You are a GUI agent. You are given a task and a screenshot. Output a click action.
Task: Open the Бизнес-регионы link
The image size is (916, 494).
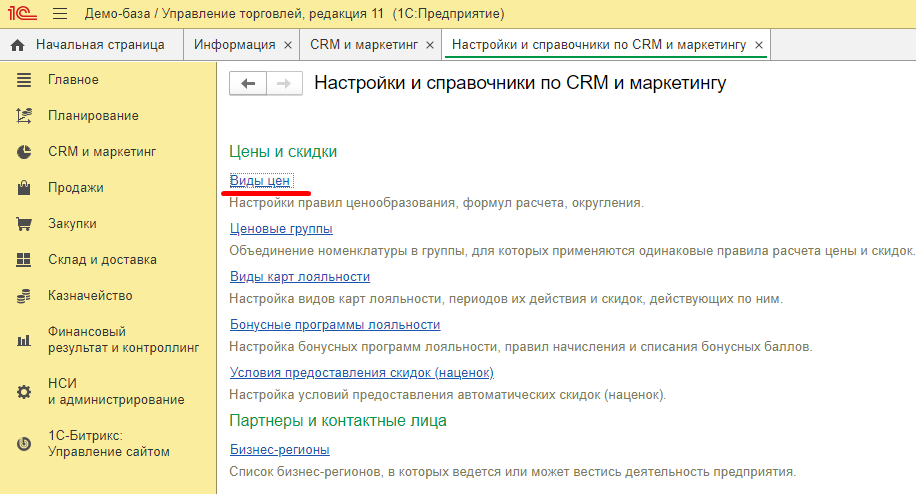(280, 450)
